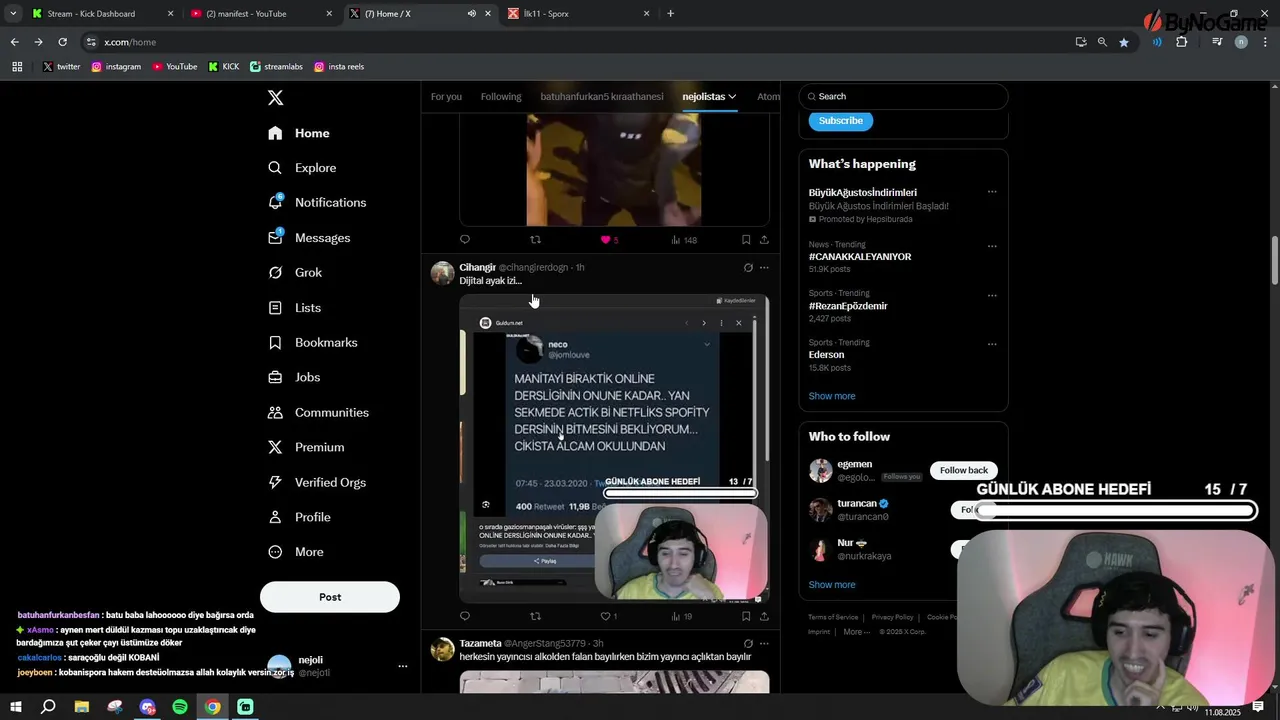The height and width of the screenshot is (720, 1280).
Task: Like Cihangir's Dijital ayak izi tweet
Action: point(608,616)
